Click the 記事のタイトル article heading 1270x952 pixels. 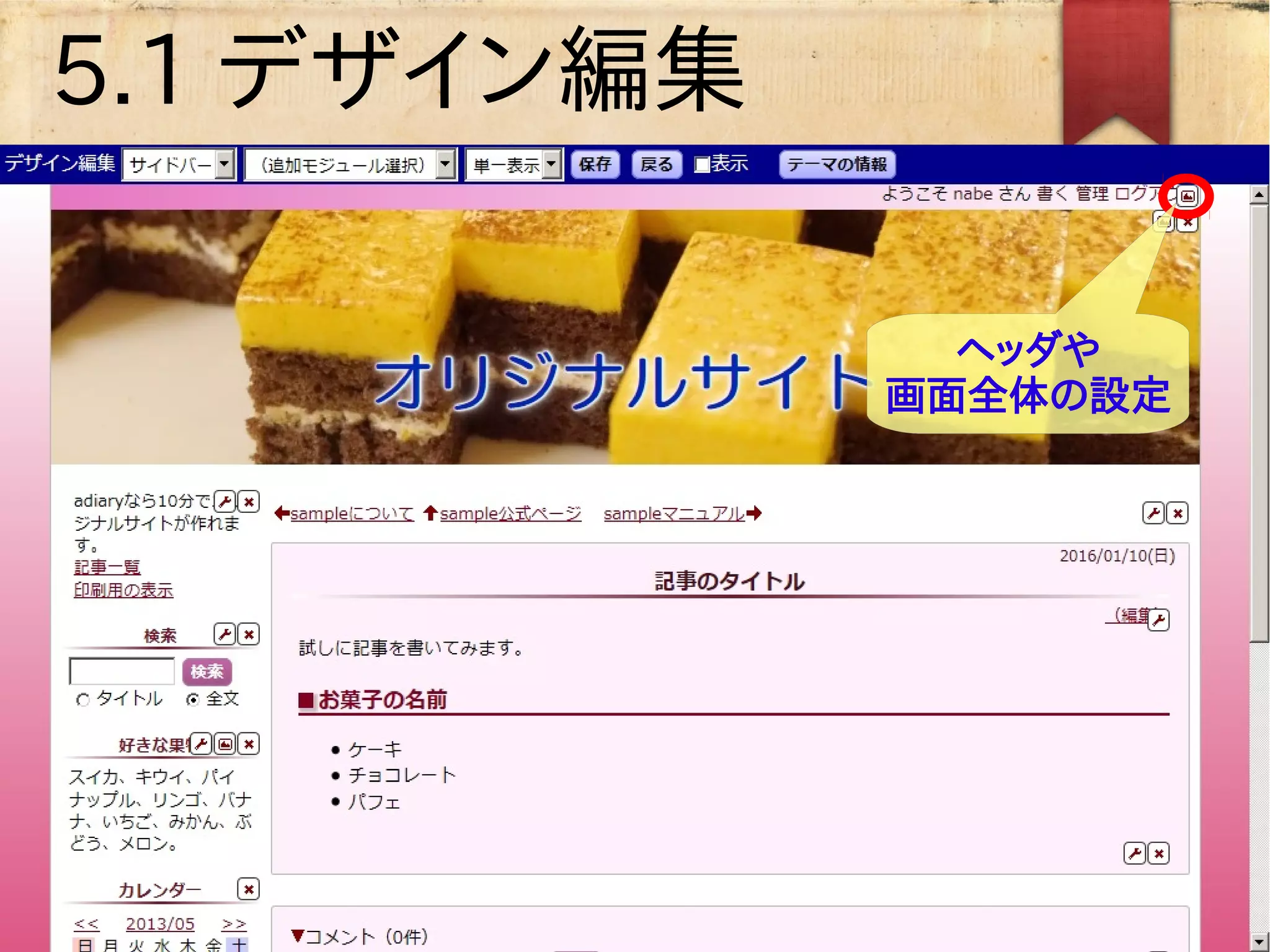[x=730, y=581]
